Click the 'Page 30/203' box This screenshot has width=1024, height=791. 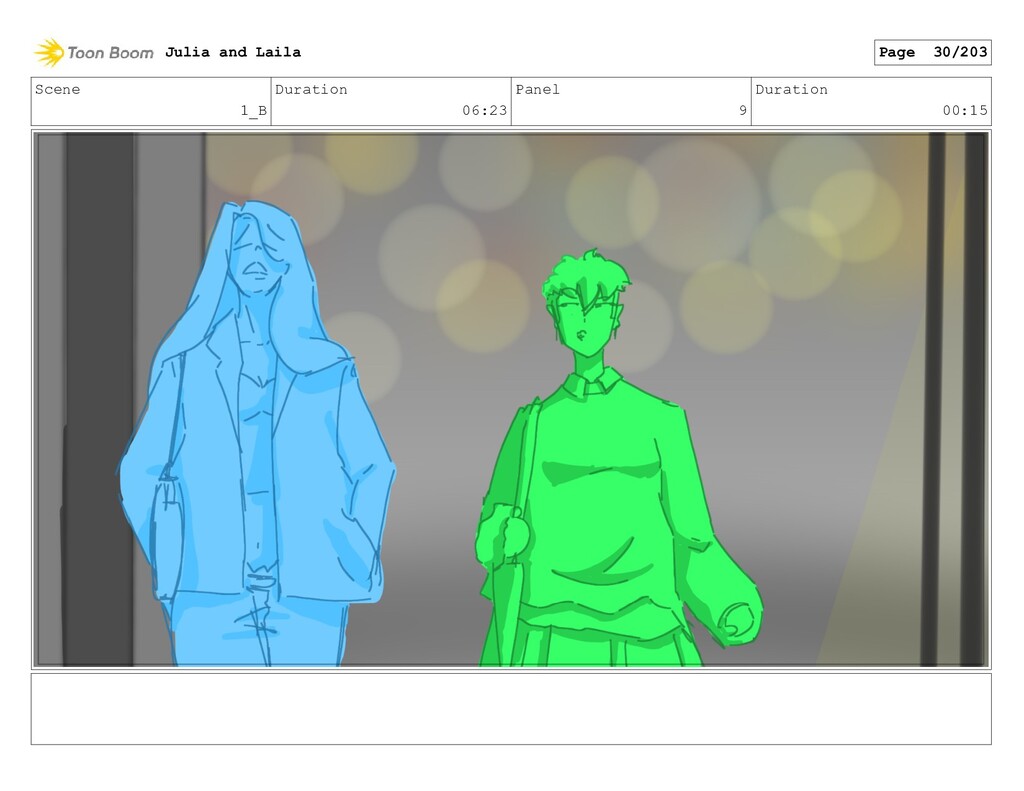pos(932,52)
